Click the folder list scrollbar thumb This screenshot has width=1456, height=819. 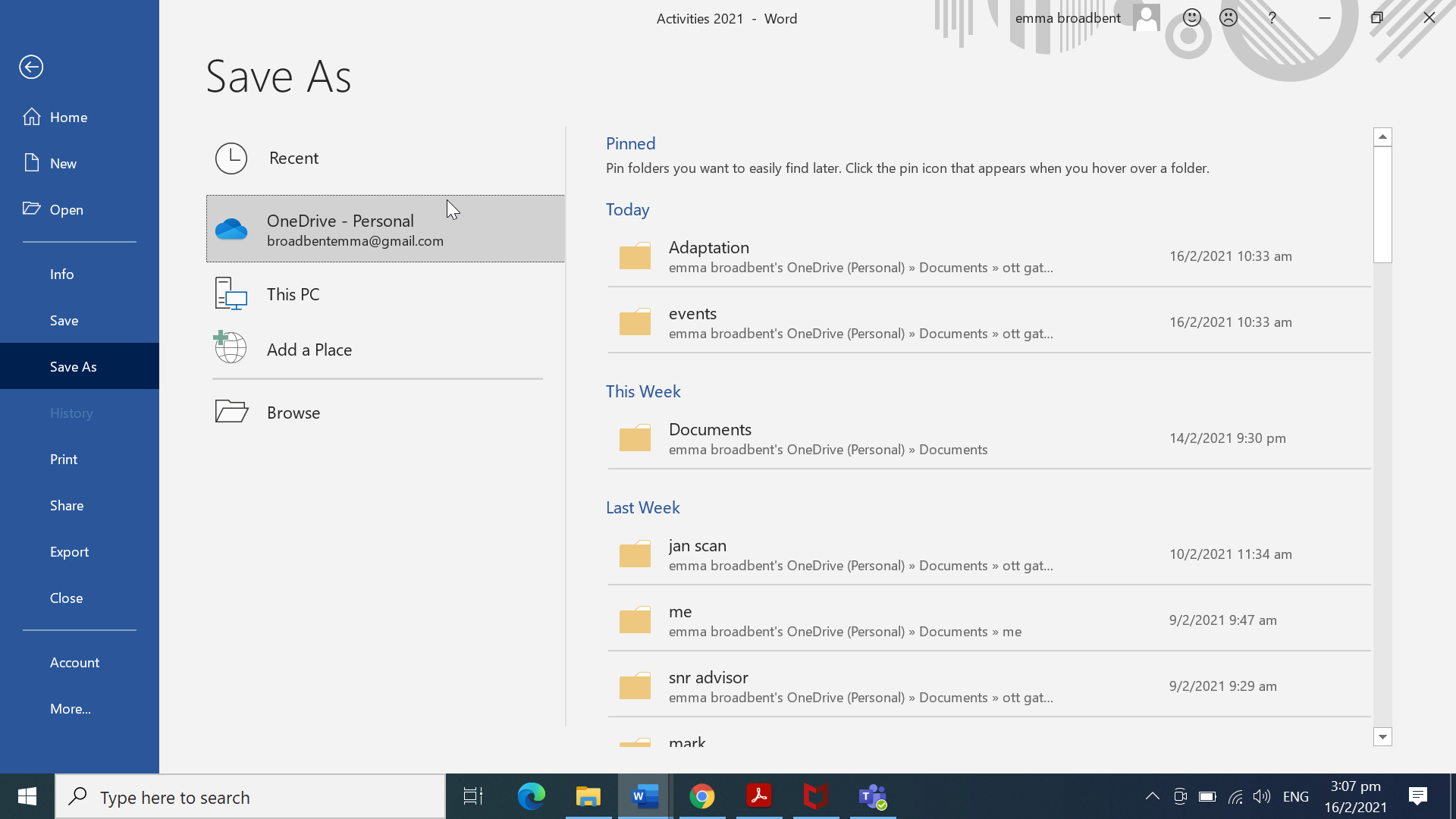[1382, 205]
